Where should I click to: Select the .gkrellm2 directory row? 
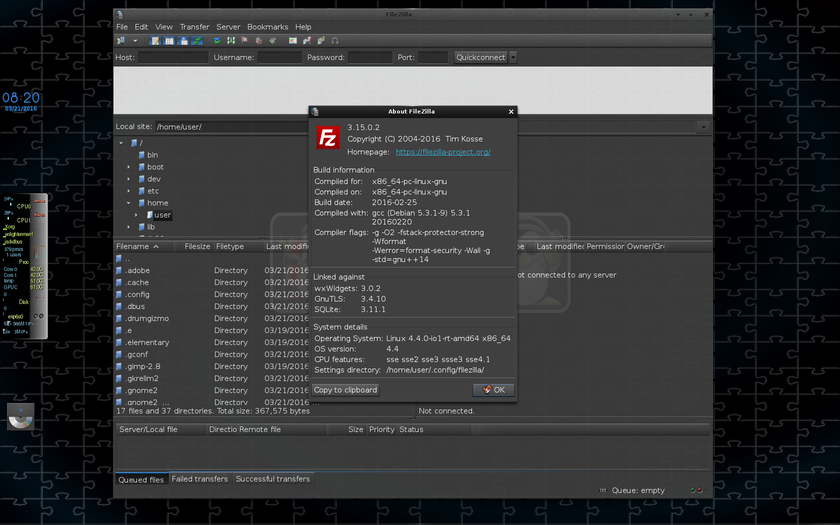[x=212, y=378]
